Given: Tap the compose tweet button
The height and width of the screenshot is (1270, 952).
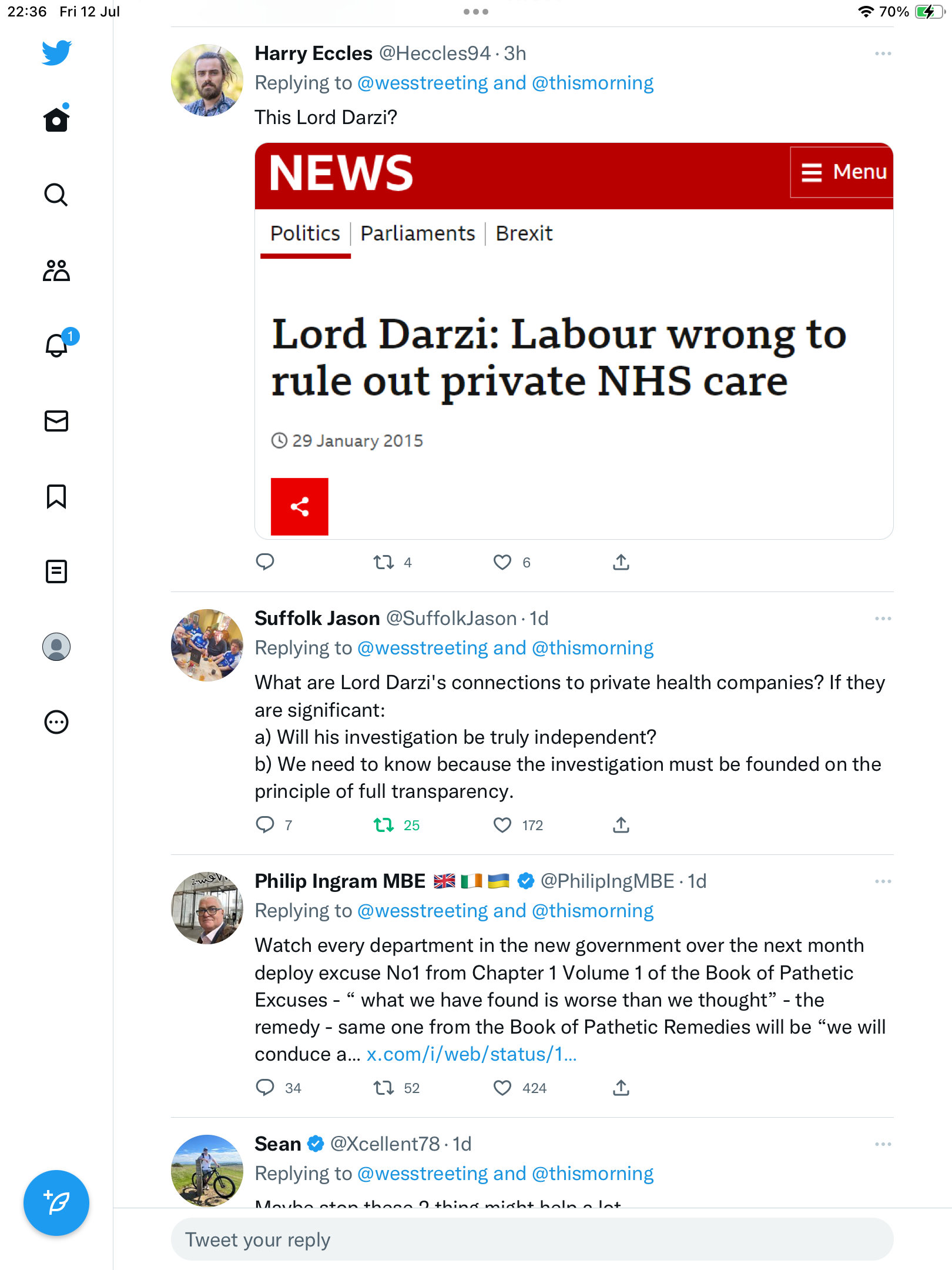Looking at the screenshot, I should coord(56,1203).
